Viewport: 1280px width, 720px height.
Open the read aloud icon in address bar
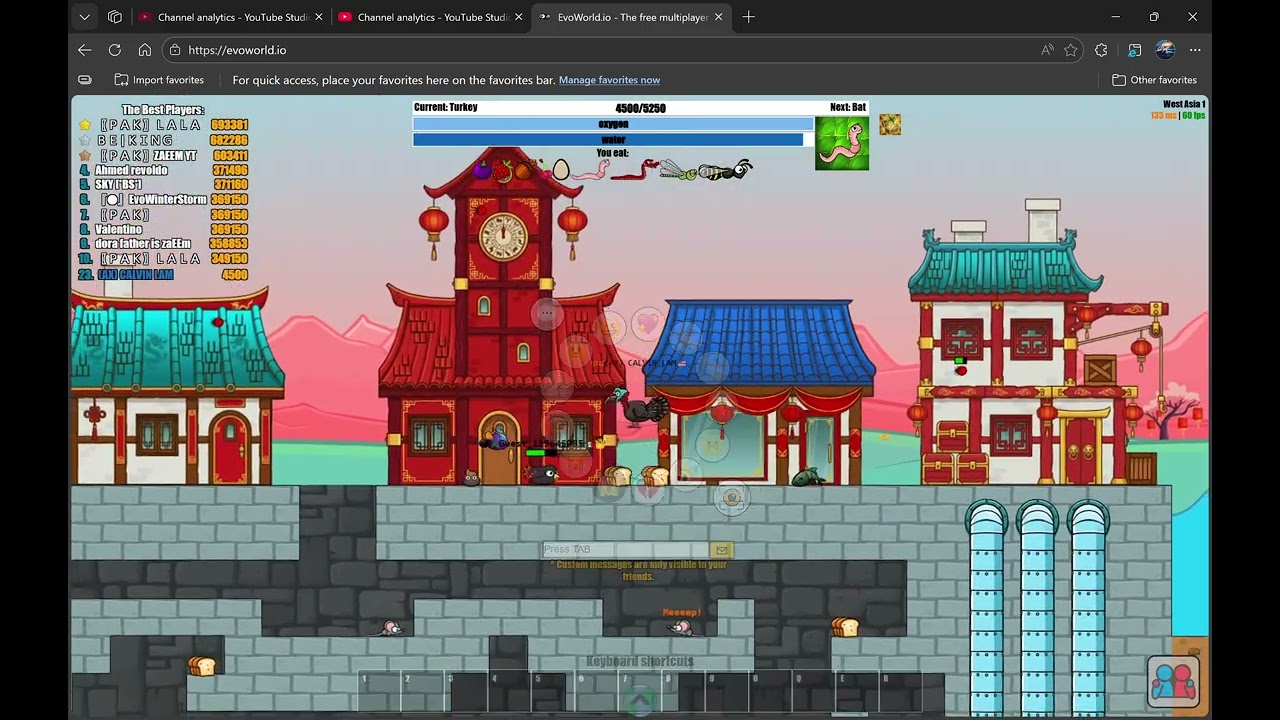pos(1047,50)
